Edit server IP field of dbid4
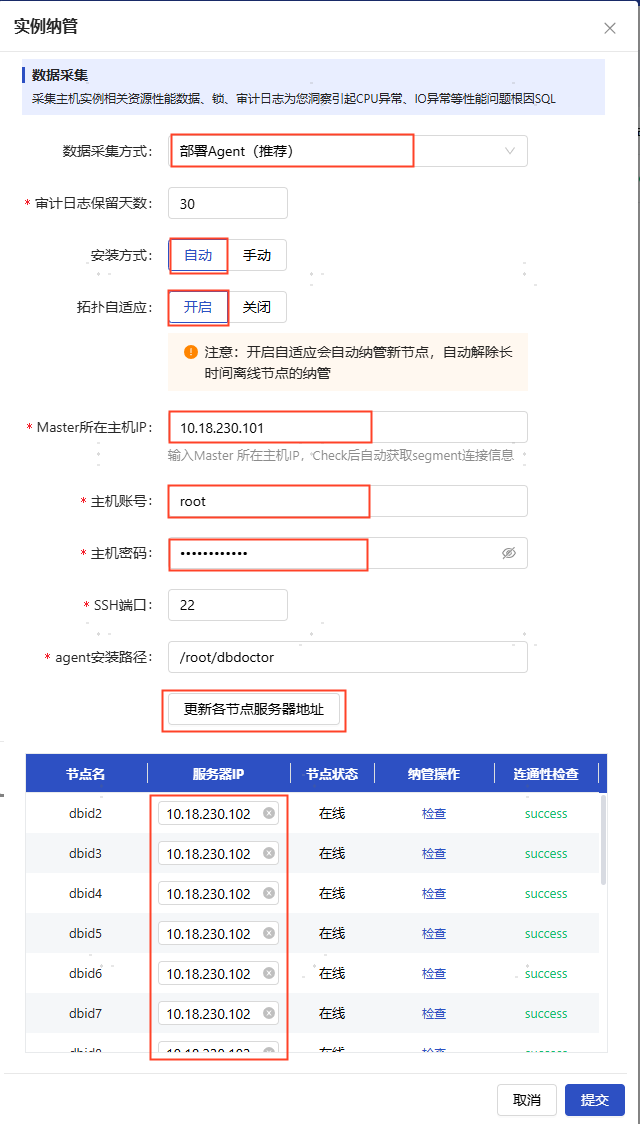The height and width of the screenshot is (1128, 640). point(218,893)
